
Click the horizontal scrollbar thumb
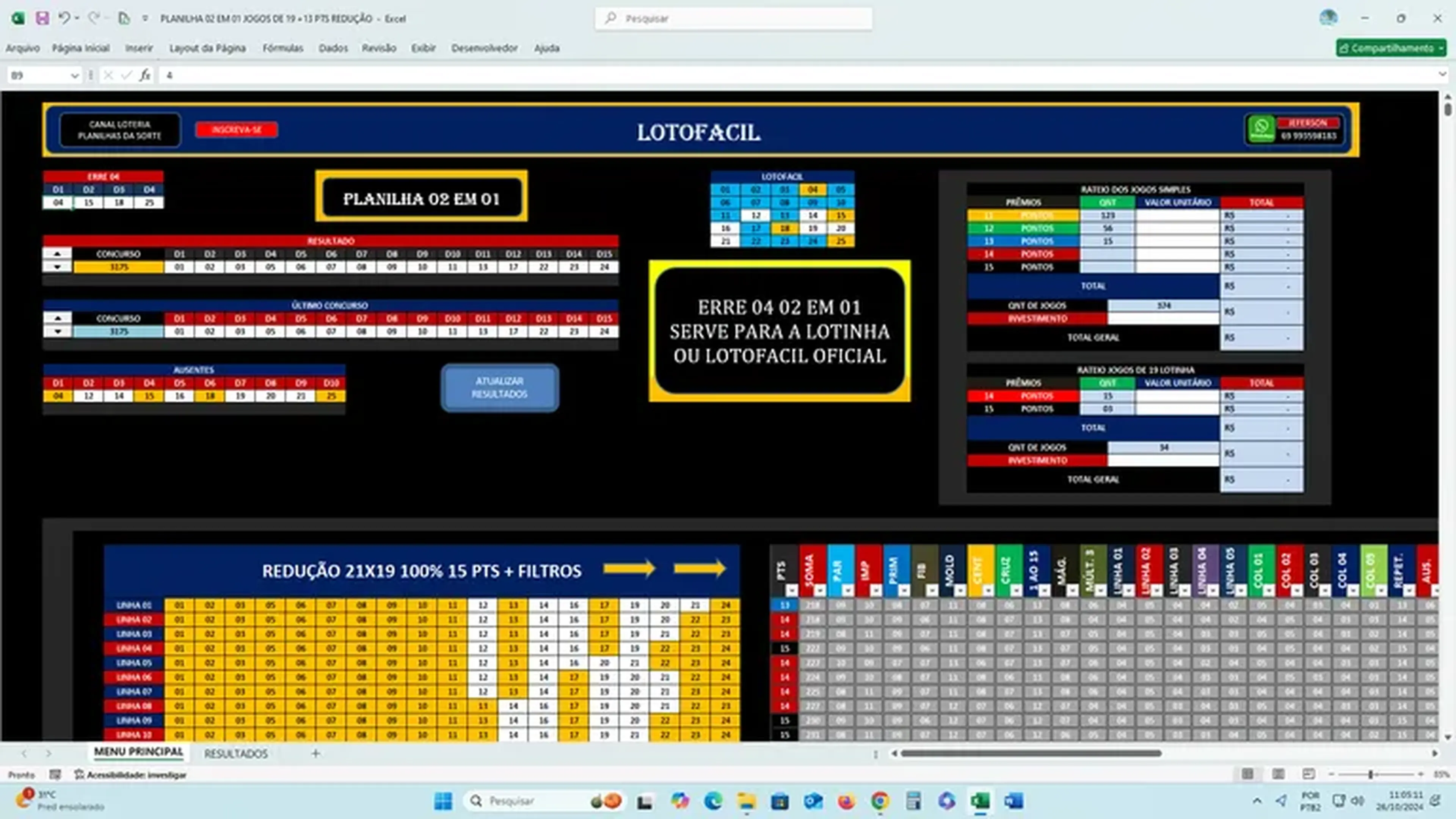pyautogui.click(x=1031, y=753)
